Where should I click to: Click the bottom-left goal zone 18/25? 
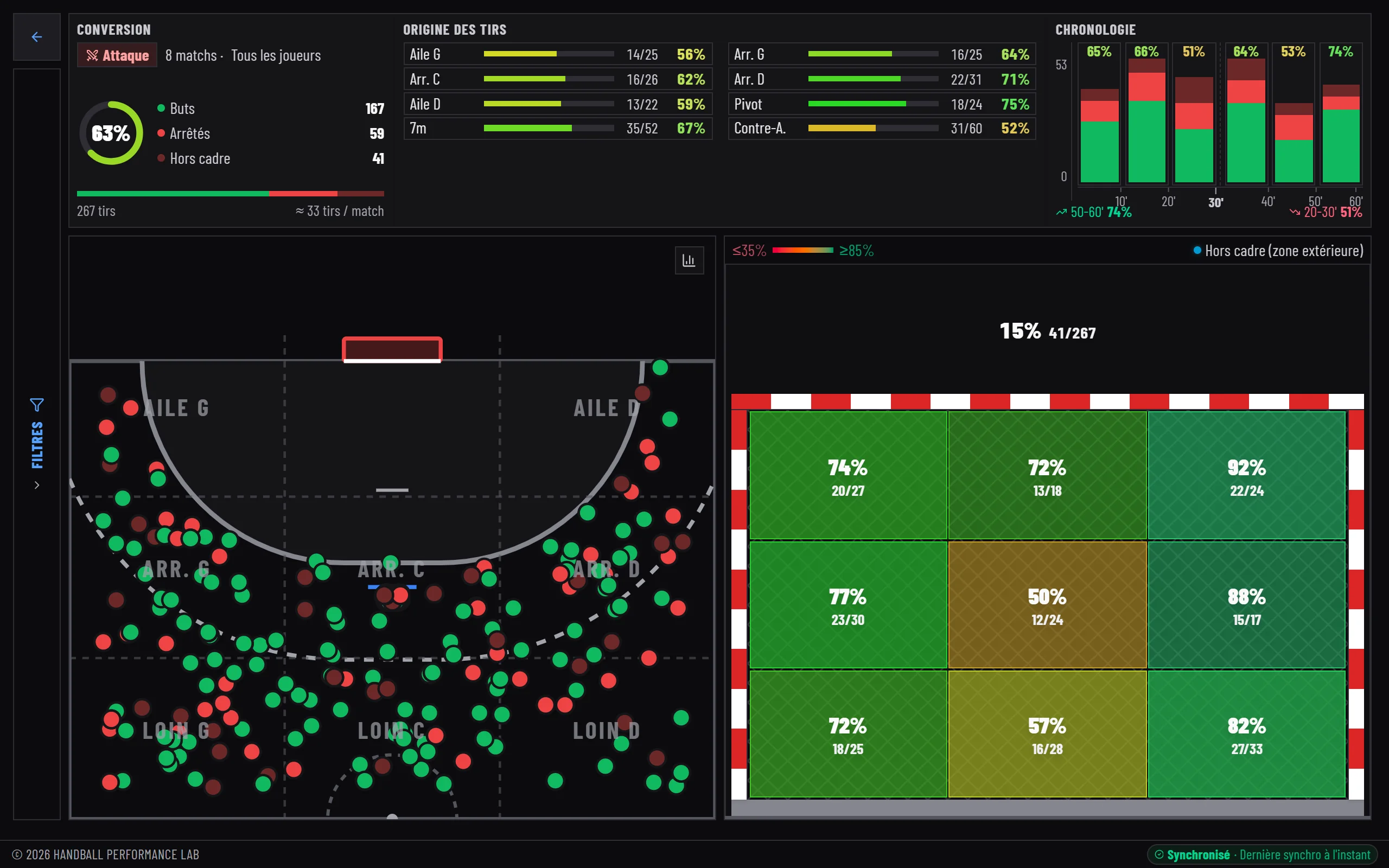click(848, 734)
